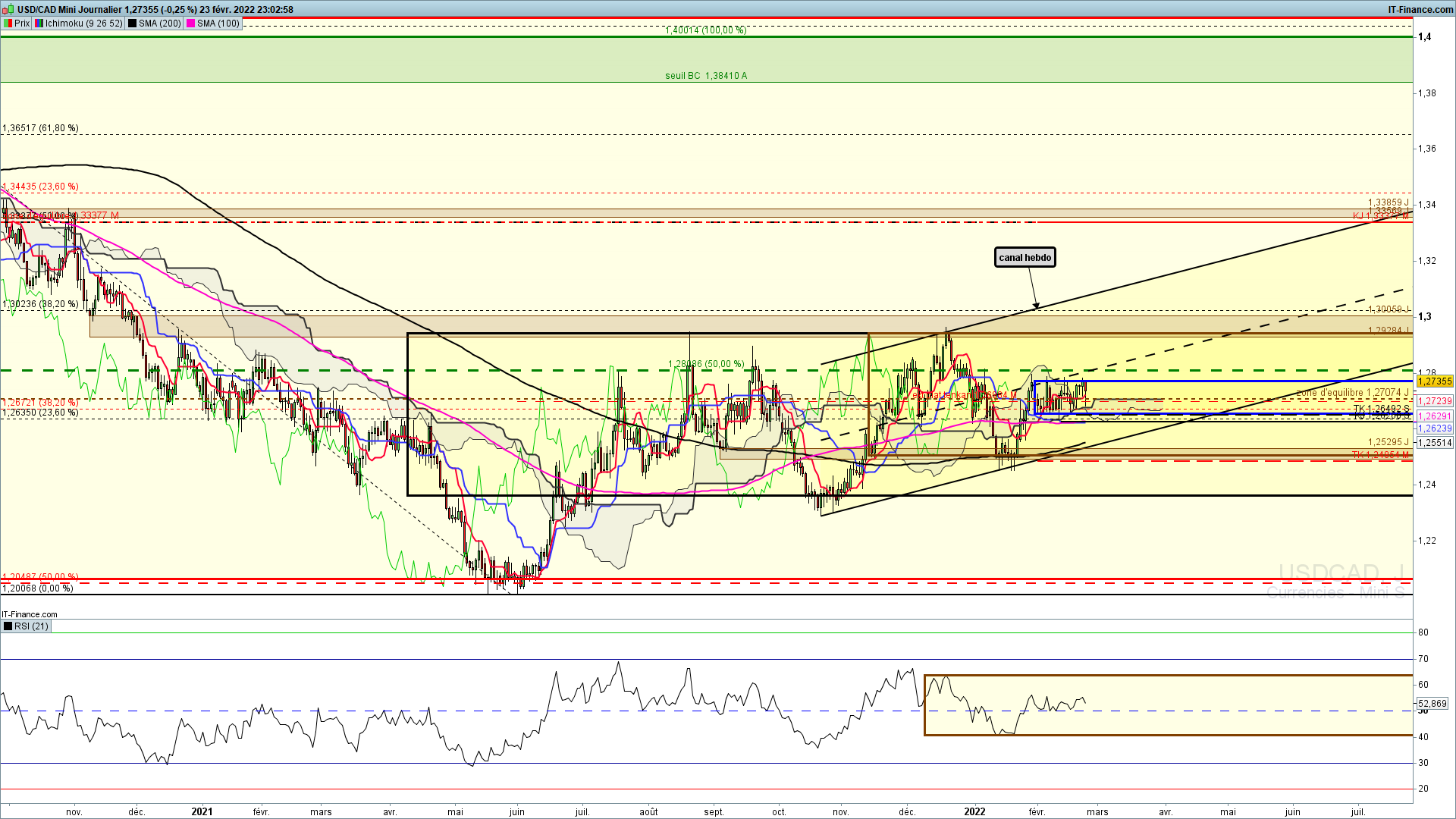This screenshot has height=819, width=1456.
Task: Click the black RSI (21) color swatch
Action: point(8,626)
